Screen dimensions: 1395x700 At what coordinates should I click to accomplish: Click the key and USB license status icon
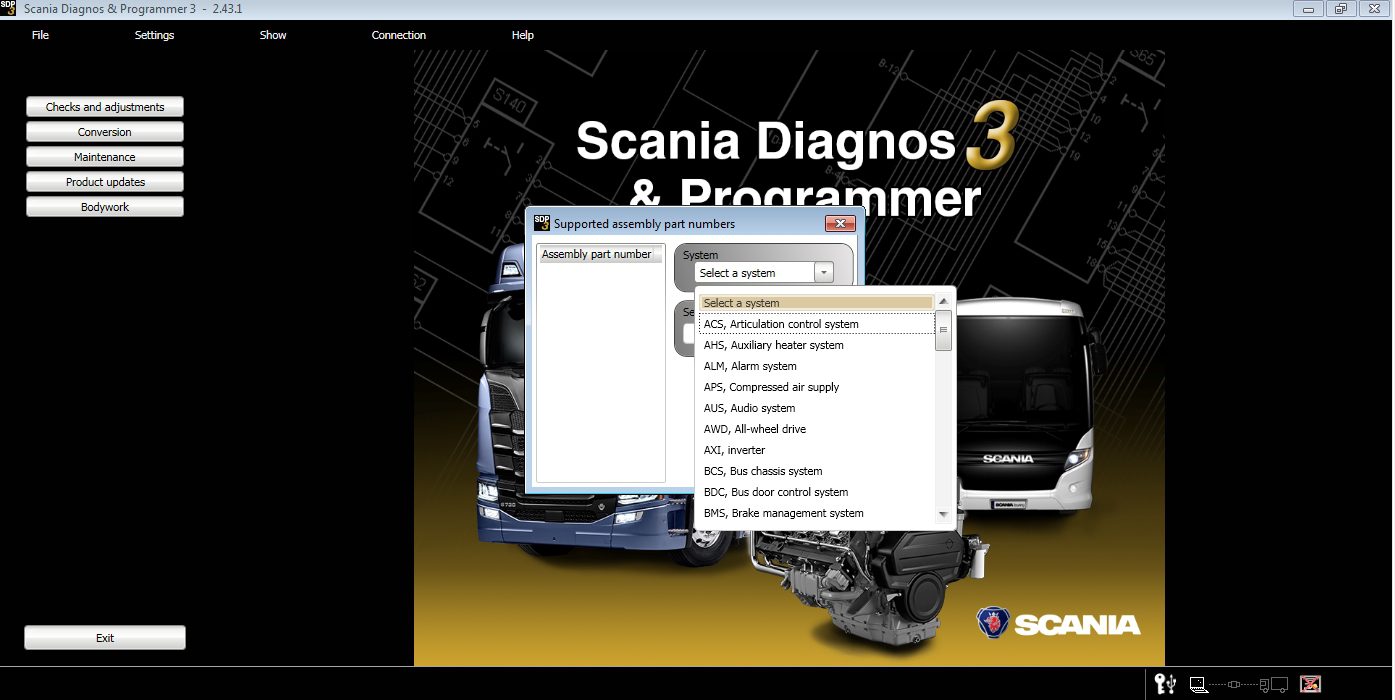(1163, 684)
